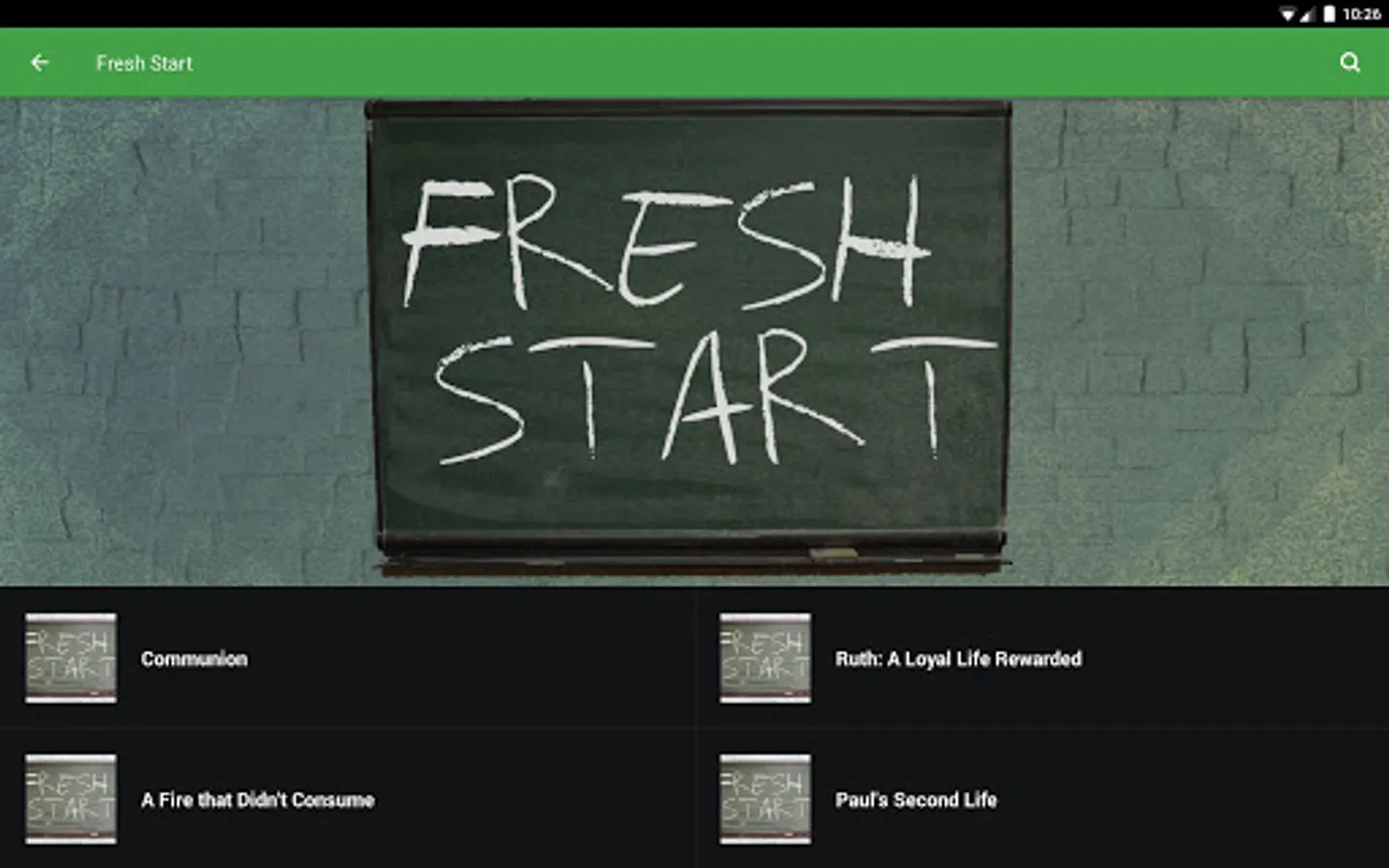This screenshot has height=868, width=1389.
Task: Click thumbnail beside Paul's Second Life
Action: [765, 800]
